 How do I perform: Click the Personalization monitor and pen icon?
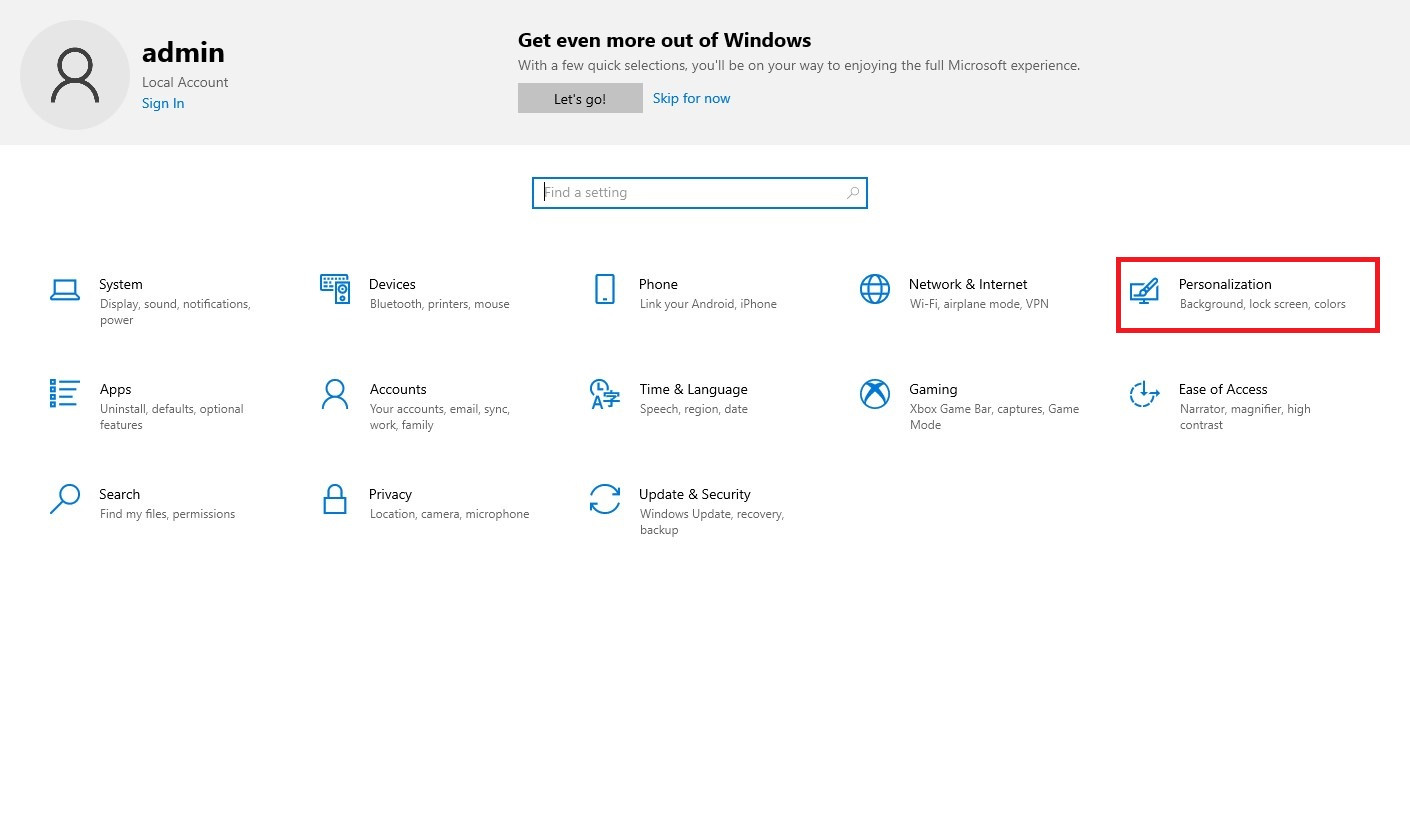pyautogui.click(x=1144, y=291)
